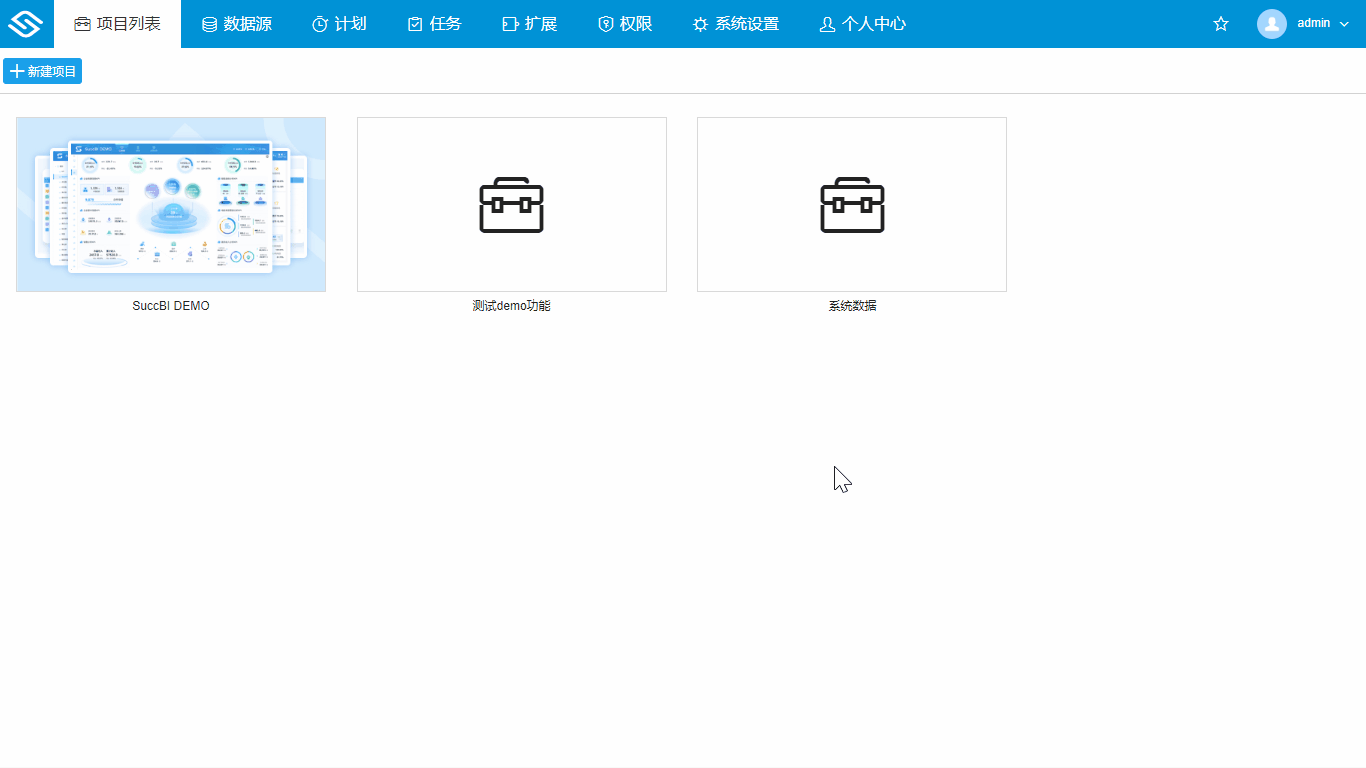
Task: Open 系统设置 via the gear icon
Action: coord(700,23)
